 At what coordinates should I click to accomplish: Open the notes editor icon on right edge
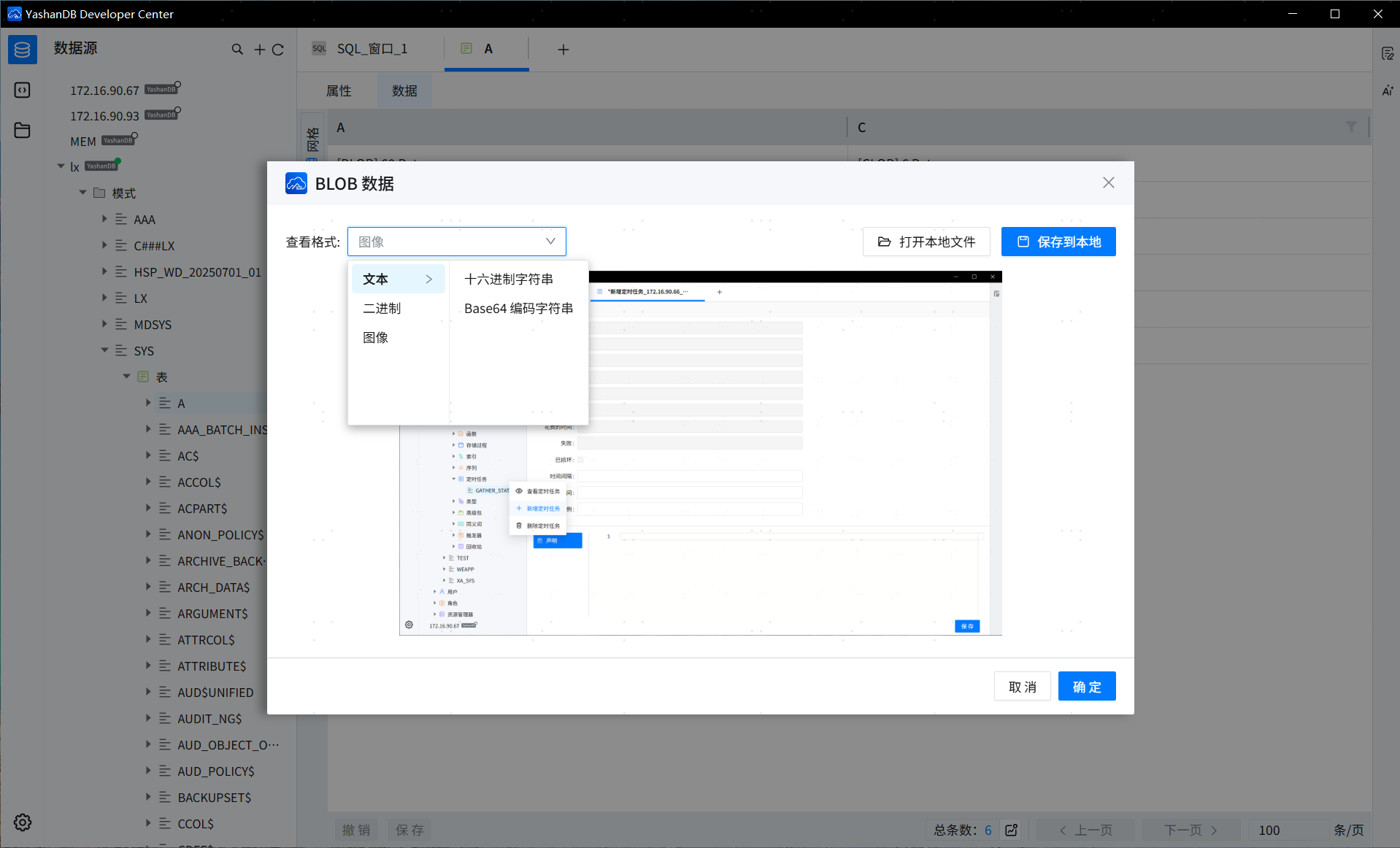coord(1388,53)
